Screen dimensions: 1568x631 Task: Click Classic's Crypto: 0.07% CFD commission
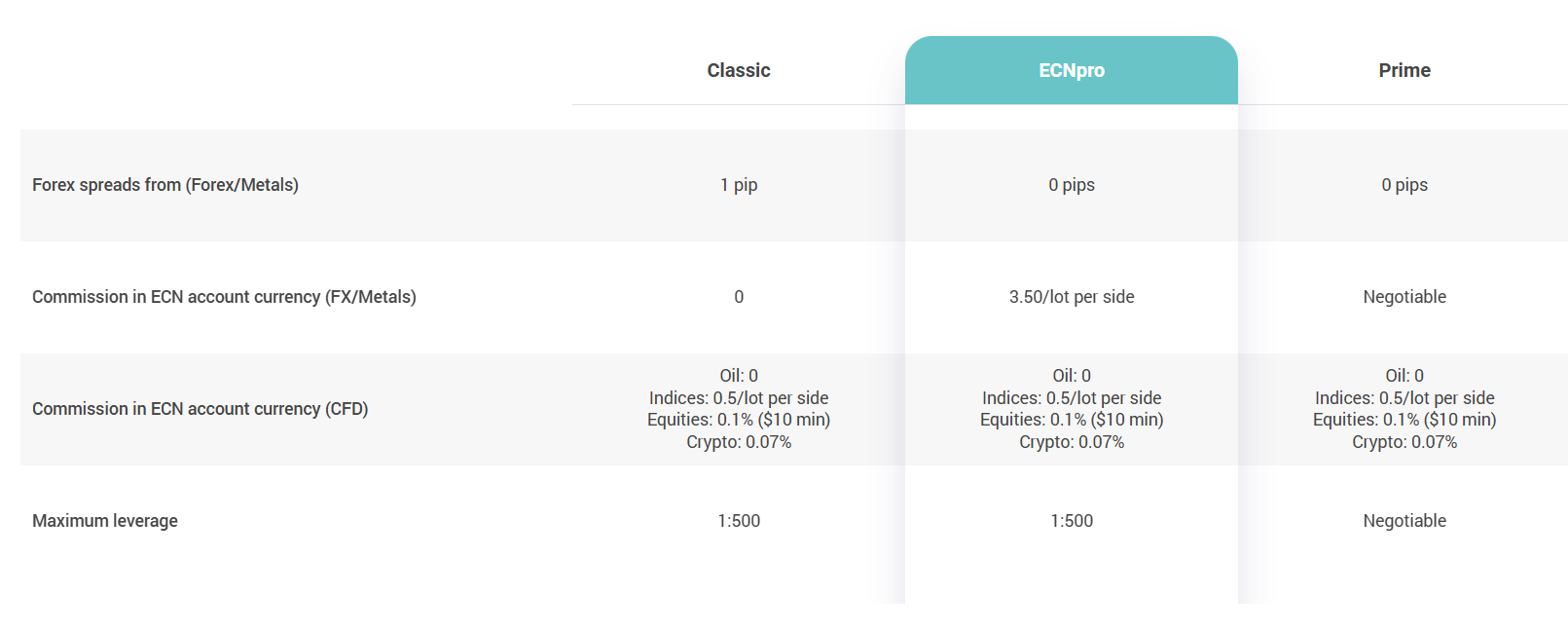(739, 442)
